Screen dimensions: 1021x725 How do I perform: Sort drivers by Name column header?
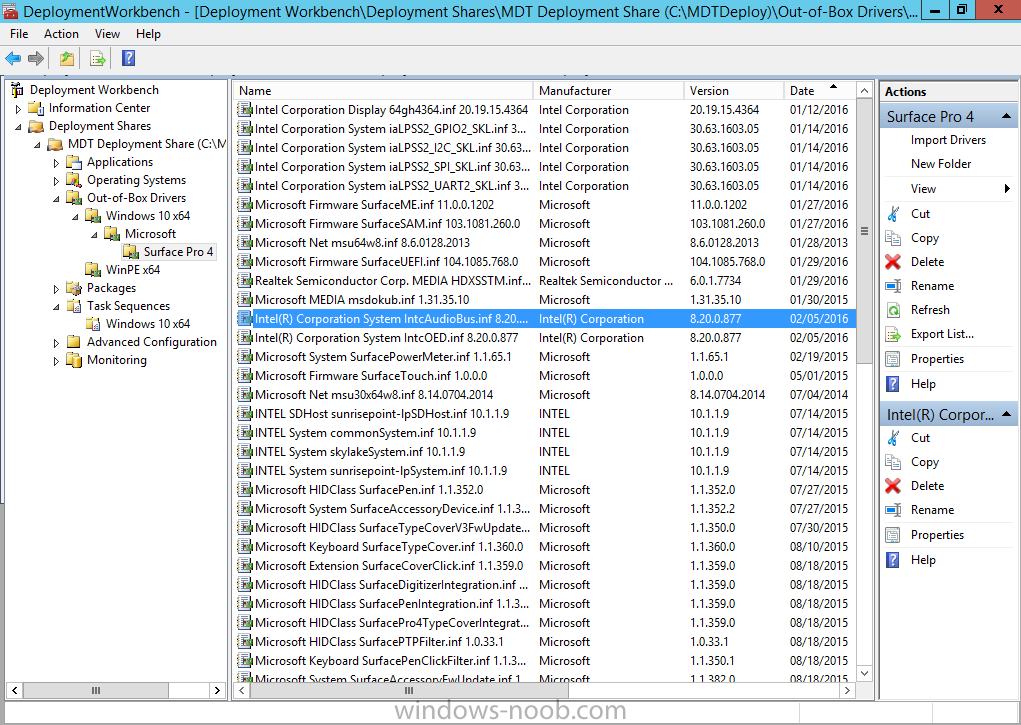(384, 91)
